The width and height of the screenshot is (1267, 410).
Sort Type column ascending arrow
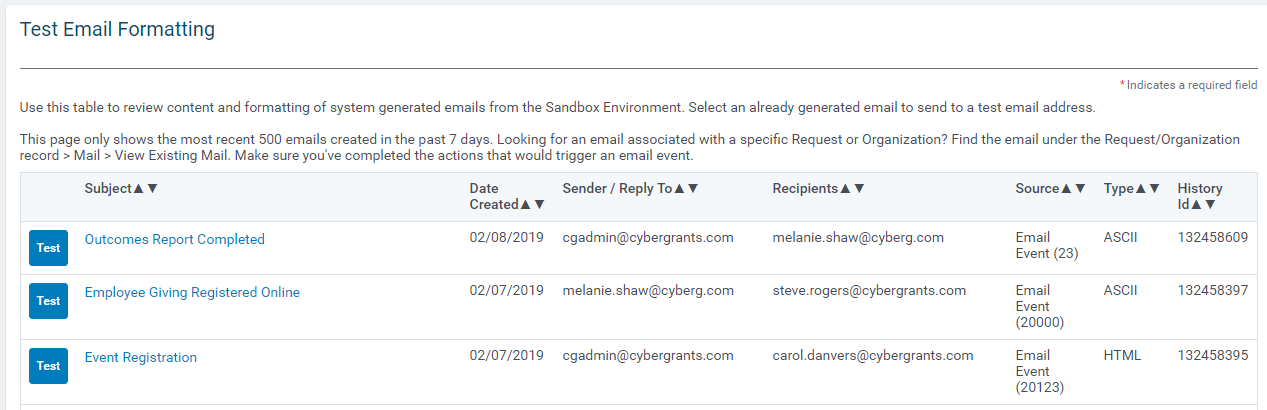tap(1141, 188)
